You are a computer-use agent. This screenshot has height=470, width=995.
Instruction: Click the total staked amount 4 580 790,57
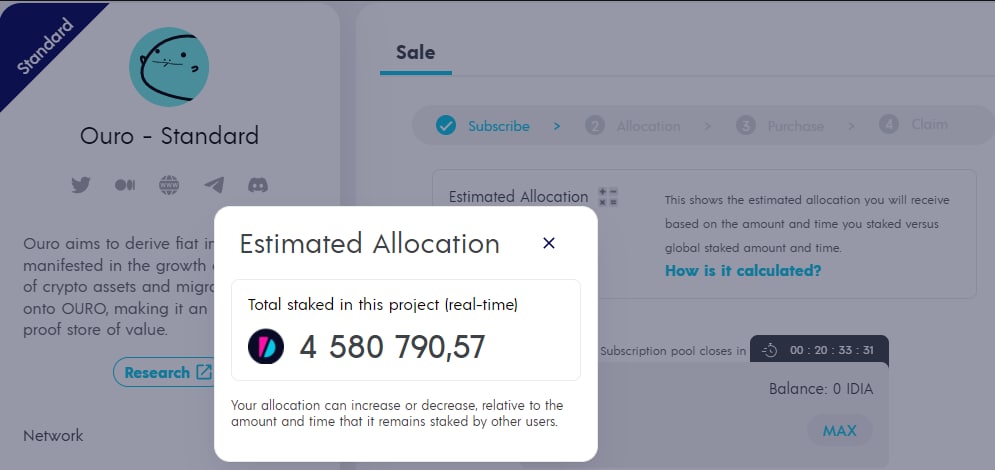click(x=393, y=347)
